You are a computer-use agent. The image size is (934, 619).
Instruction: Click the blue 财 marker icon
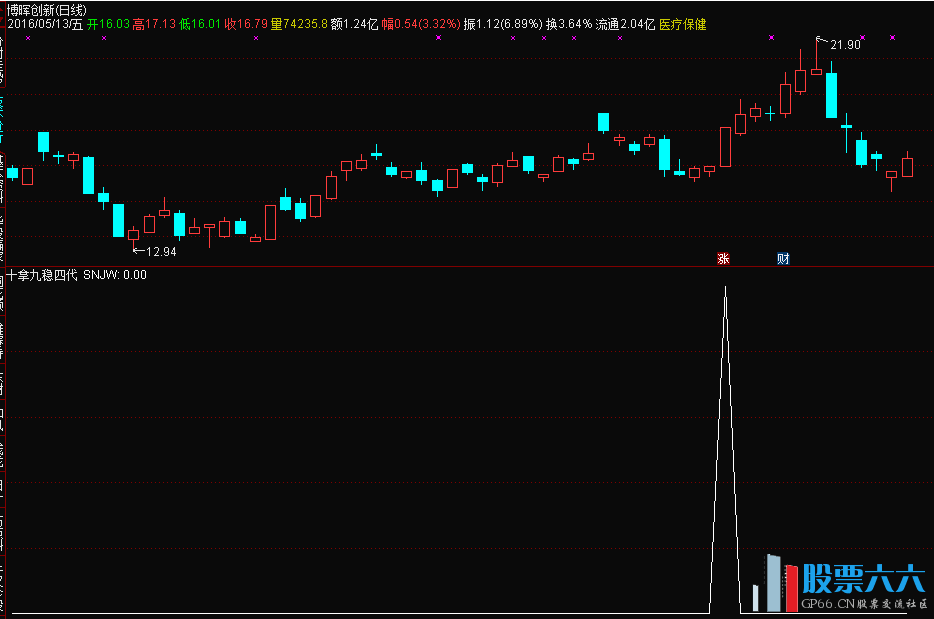coord(783,259)
